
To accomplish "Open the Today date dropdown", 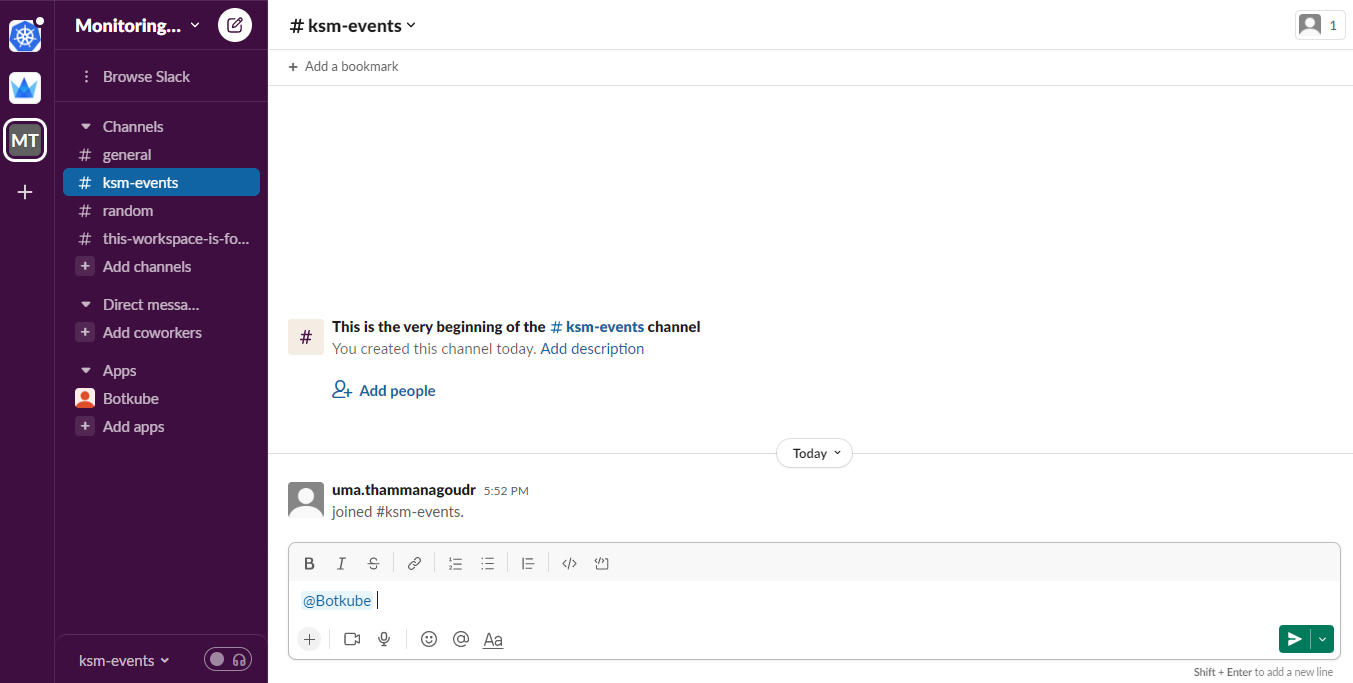I will point(814,453).
